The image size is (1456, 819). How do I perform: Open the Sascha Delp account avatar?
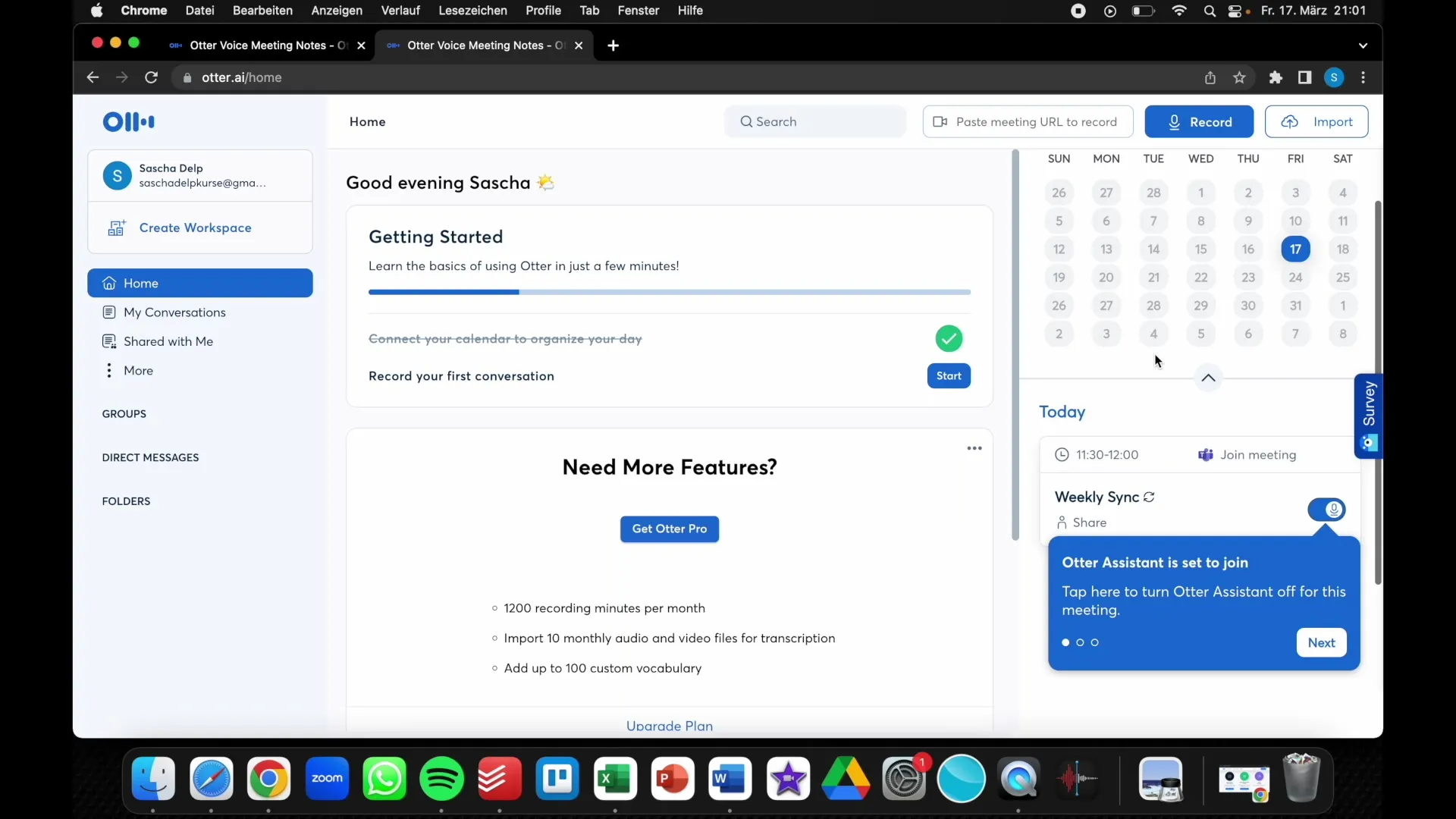pyautogui.click(x=117, y=176)
